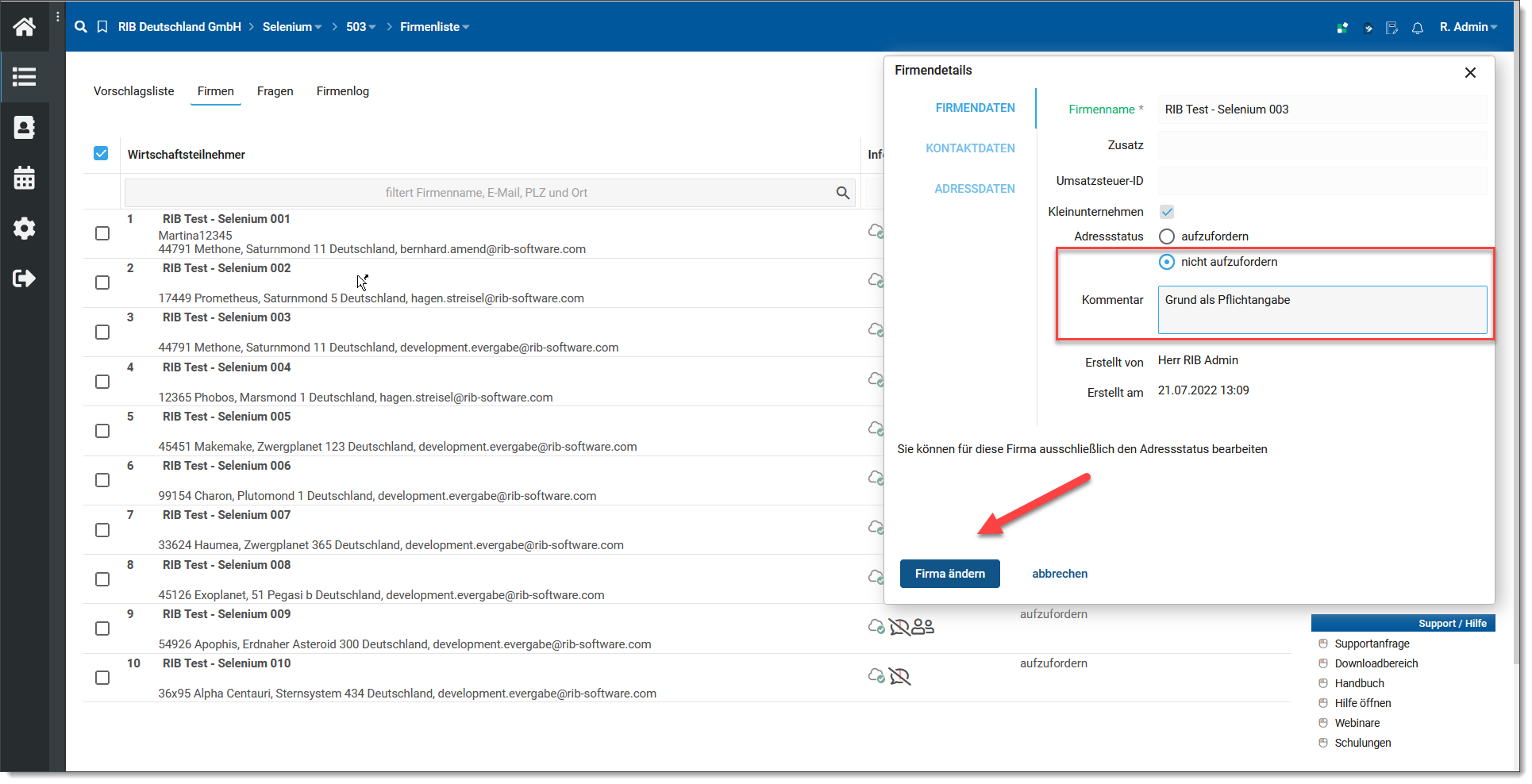Click the Zusatz input field
The width and height of the screenshot is (1532, 784).
(1322, 145)
